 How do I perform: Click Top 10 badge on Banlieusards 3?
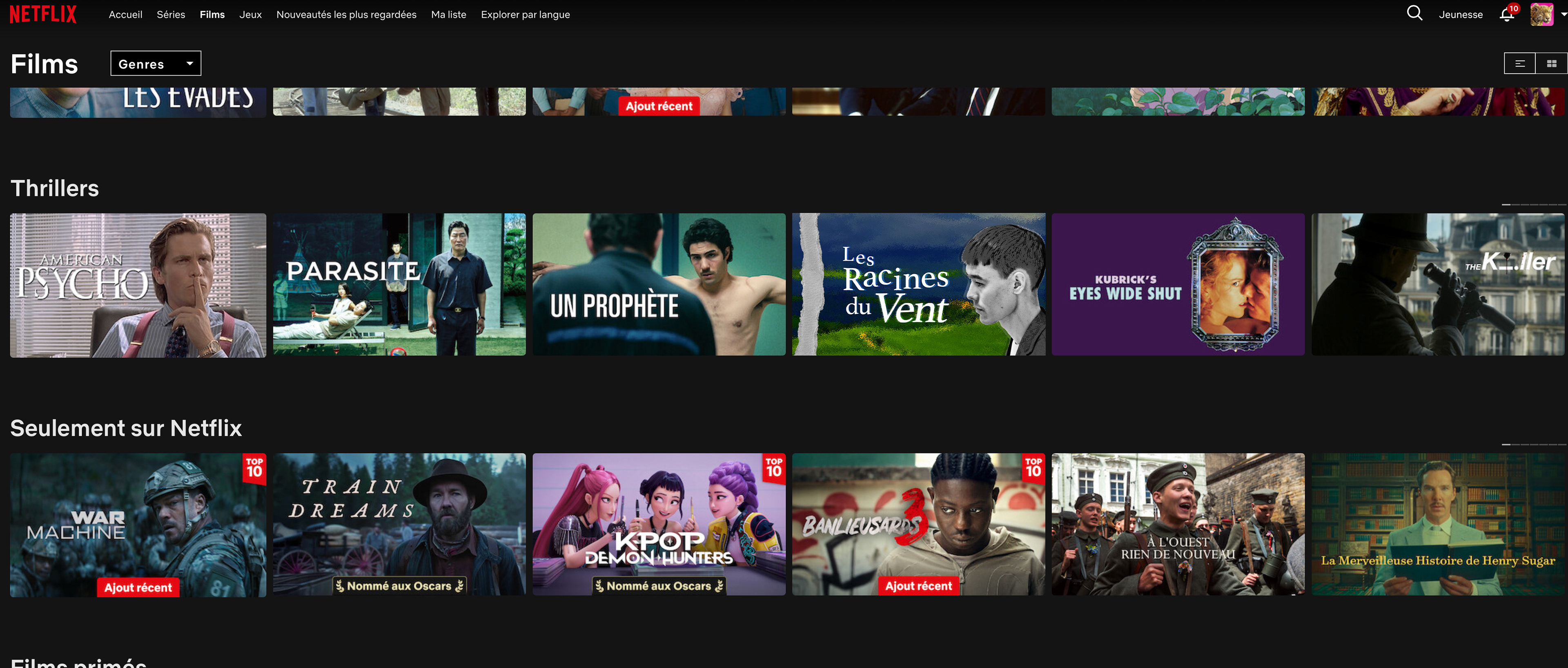pyautogui.click(x=1033, y=468)
